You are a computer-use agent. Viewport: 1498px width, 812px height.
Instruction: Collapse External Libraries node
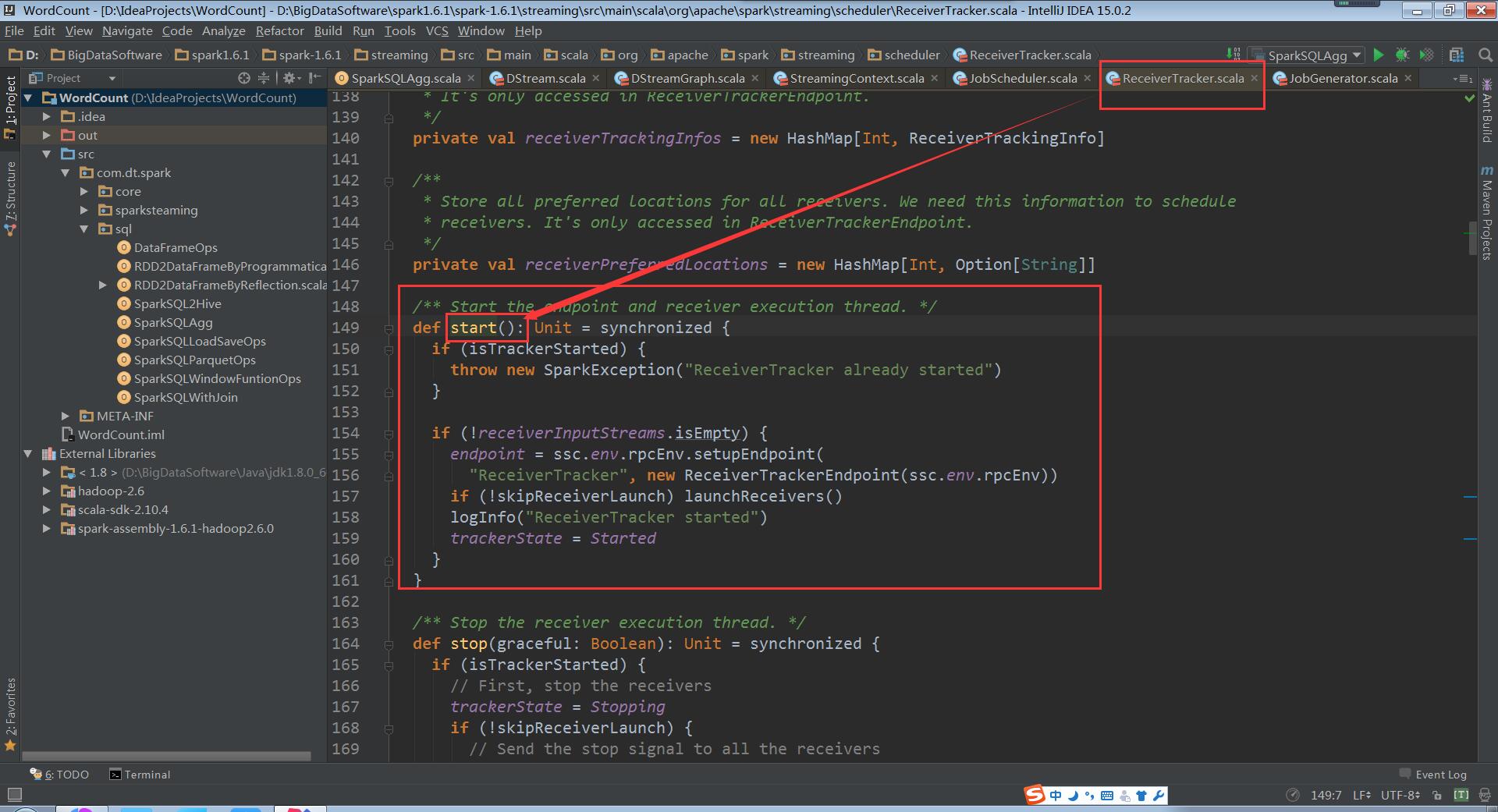click(x=29, y=453)
